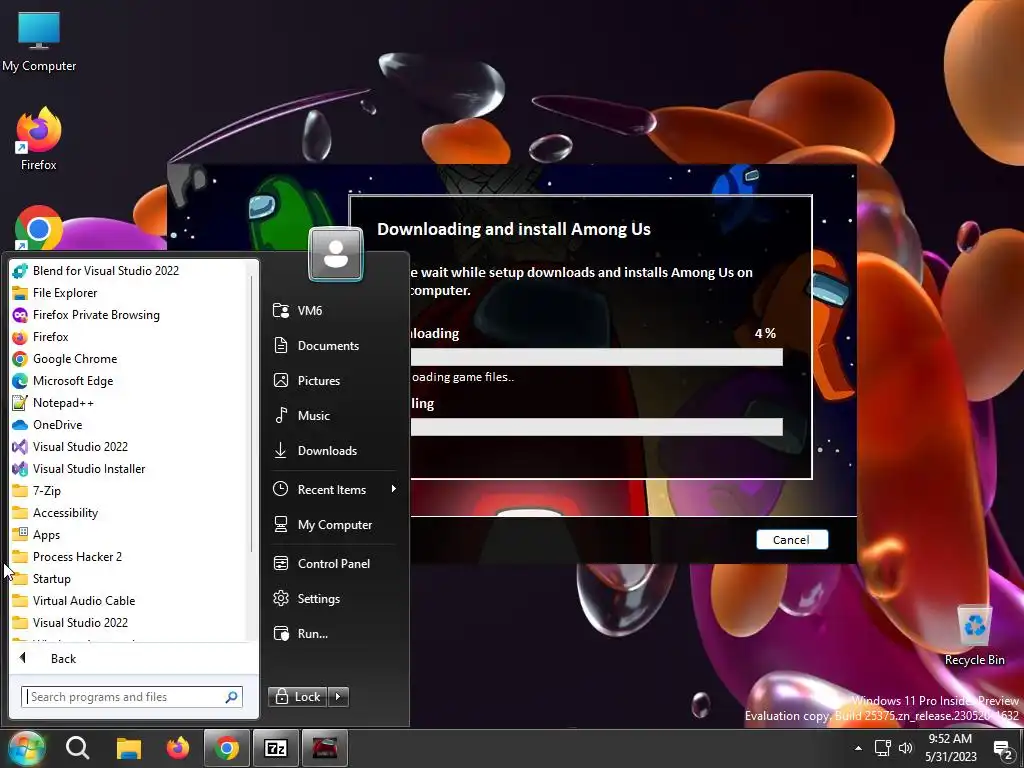Click the search magnifier in the search box
Screen dimensions: 1024x768
pos(231,697)
